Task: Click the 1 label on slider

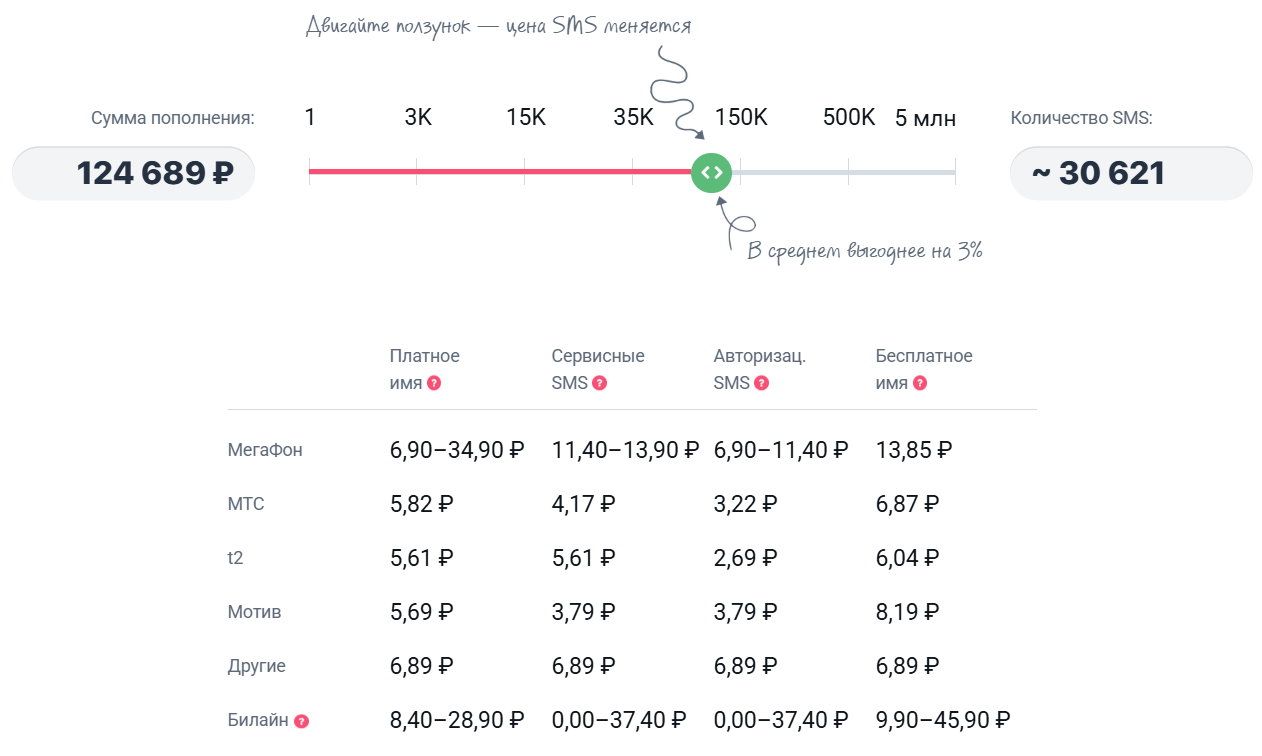Action: tap(310, 117)
